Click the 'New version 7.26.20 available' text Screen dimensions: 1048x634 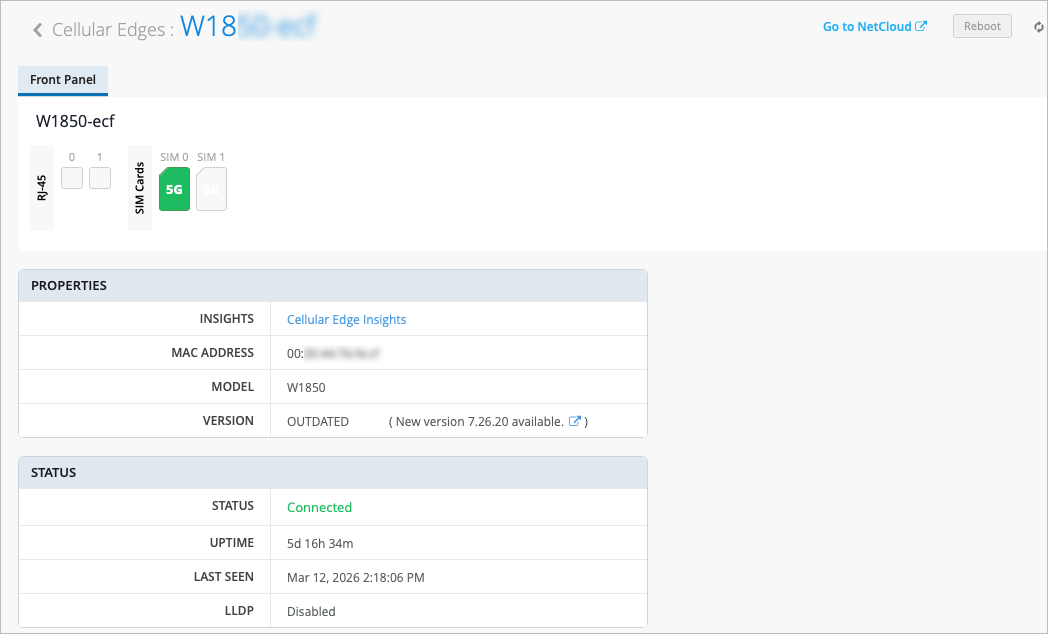(479, 422)
